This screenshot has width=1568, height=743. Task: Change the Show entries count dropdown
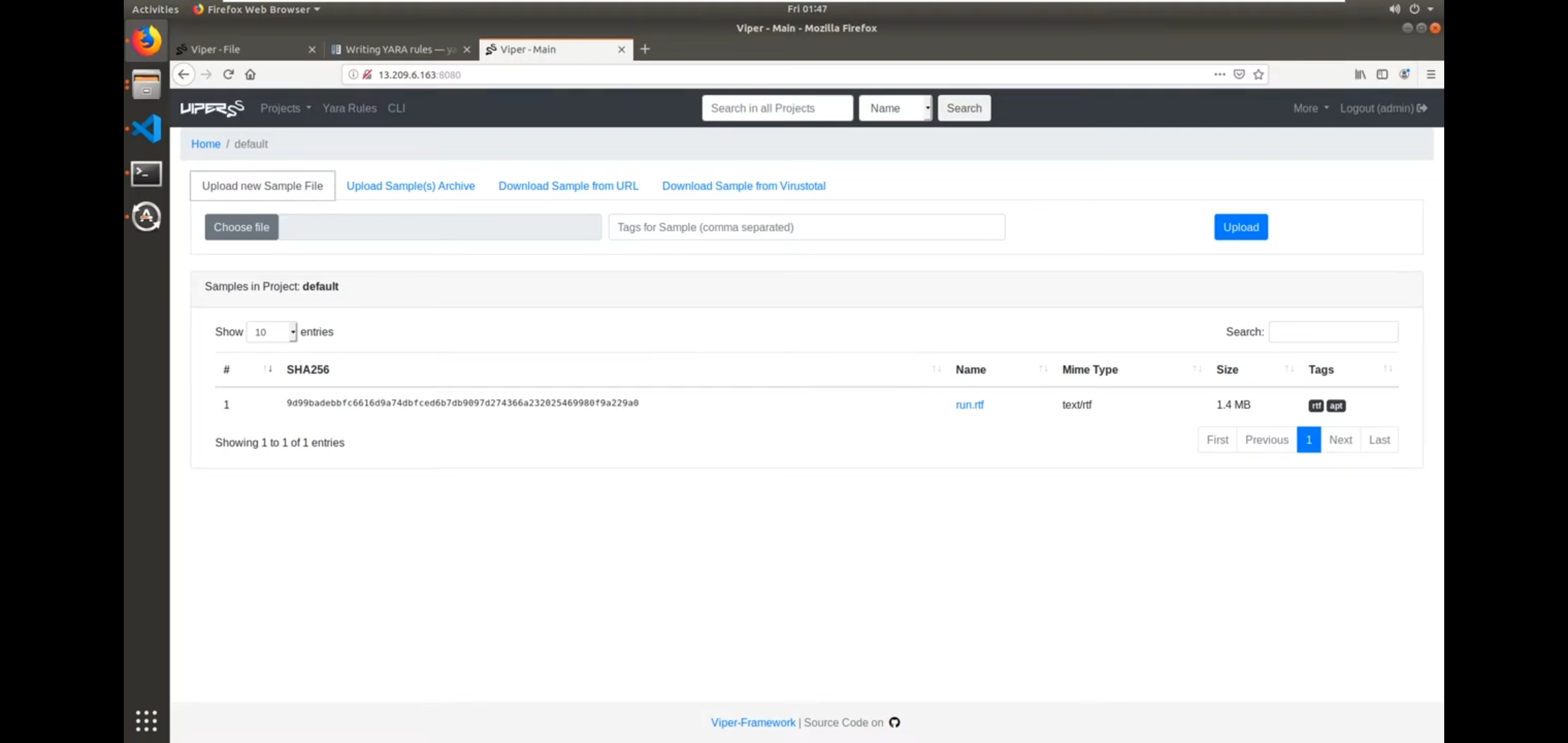tap(272, 332)
